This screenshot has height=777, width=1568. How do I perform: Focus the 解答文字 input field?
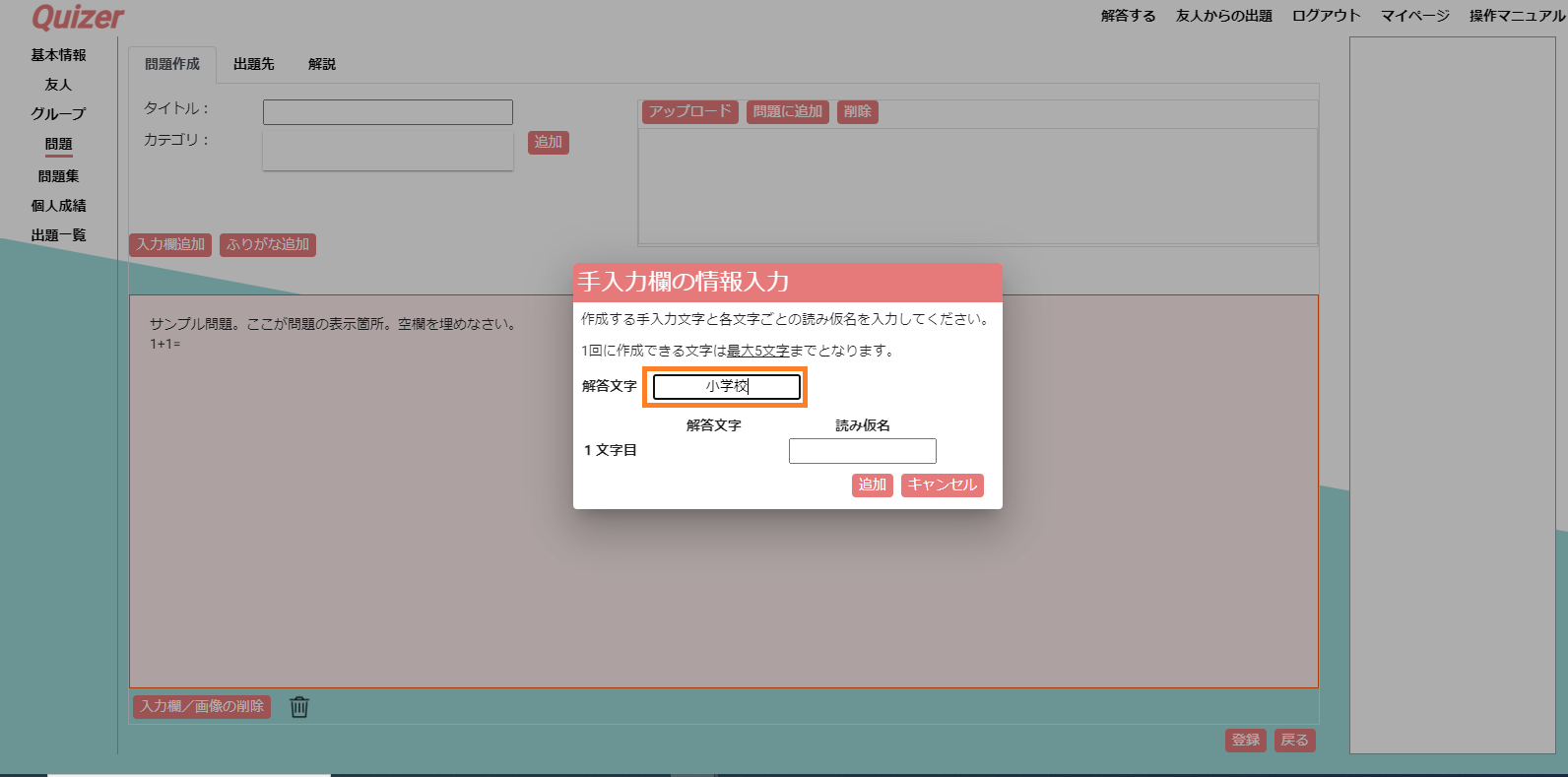tap(727, 387)
